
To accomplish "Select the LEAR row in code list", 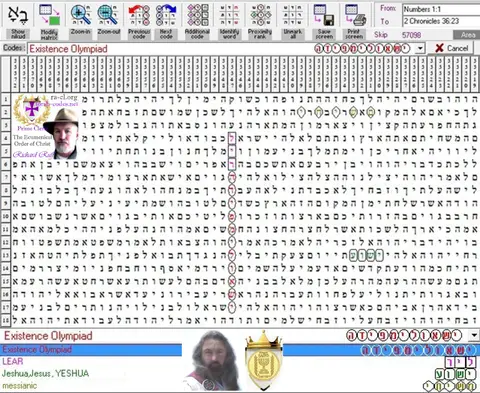I will point(240,361).
